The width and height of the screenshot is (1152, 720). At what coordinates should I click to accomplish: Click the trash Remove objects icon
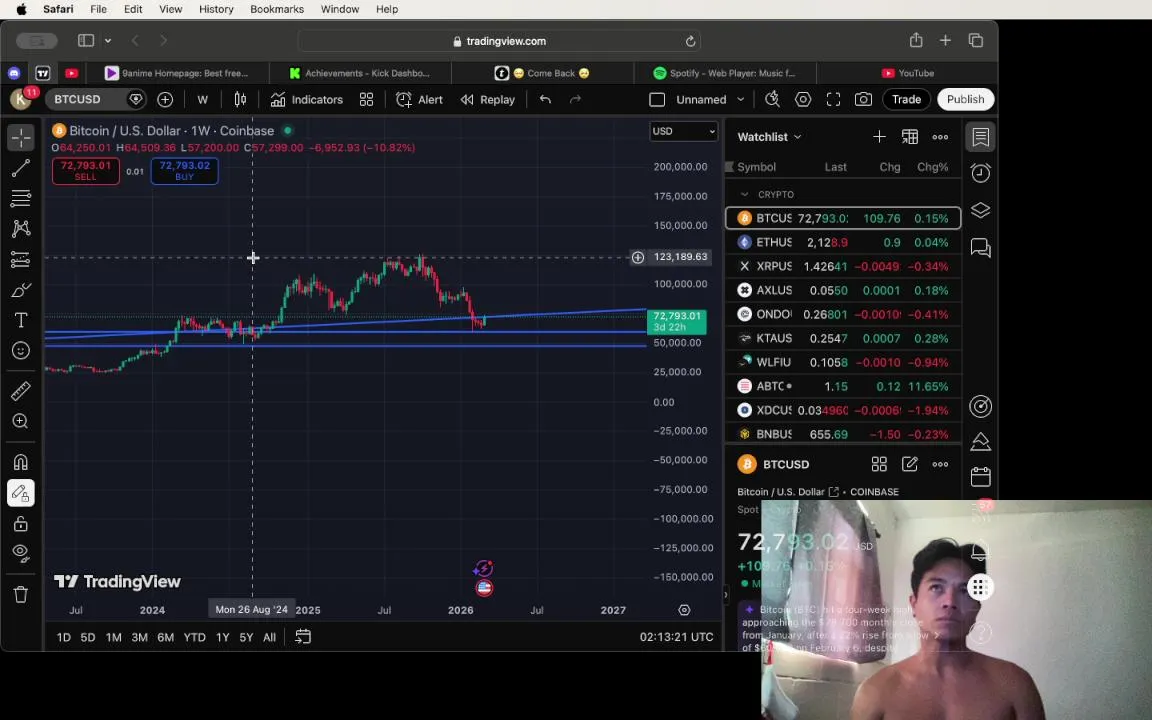[x=21, y=594]
